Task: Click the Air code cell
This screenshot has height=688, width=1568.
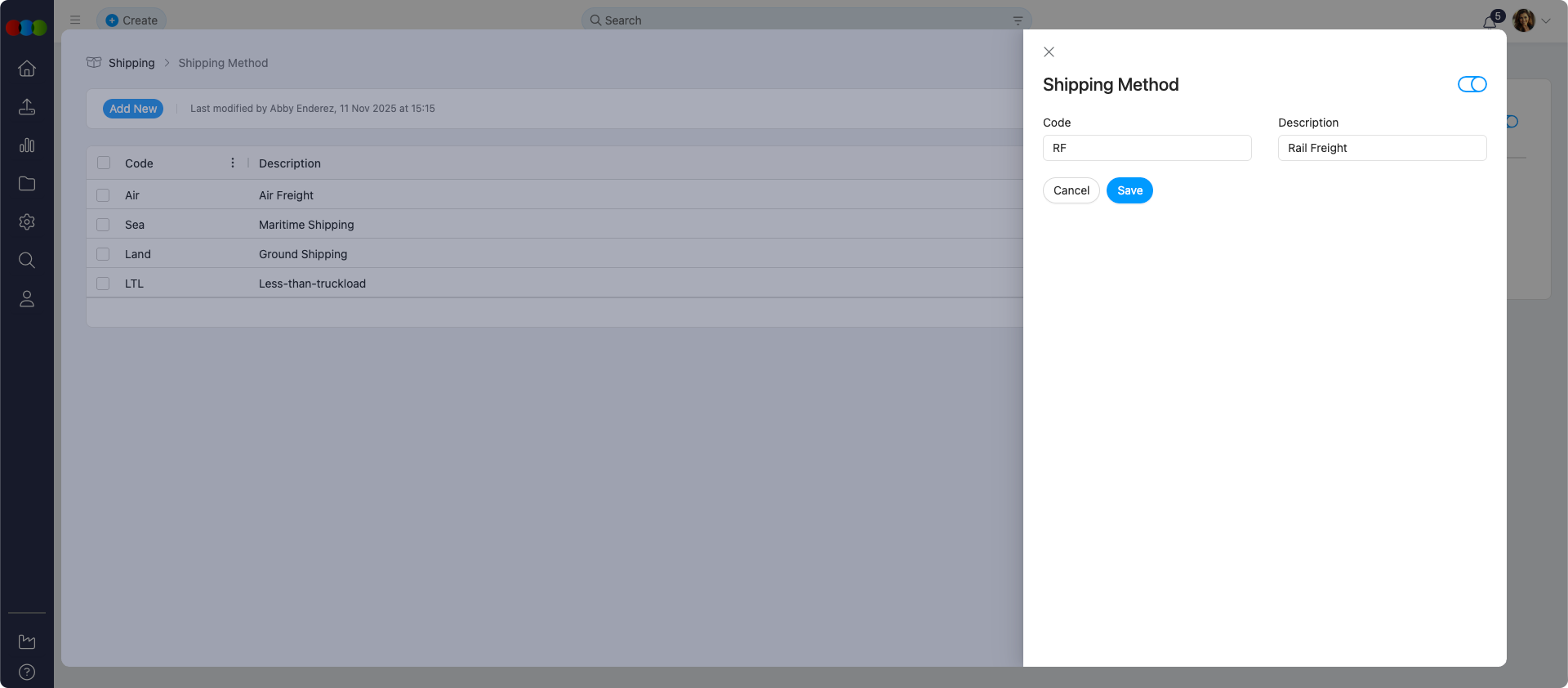Action: [x=132, y=195]
